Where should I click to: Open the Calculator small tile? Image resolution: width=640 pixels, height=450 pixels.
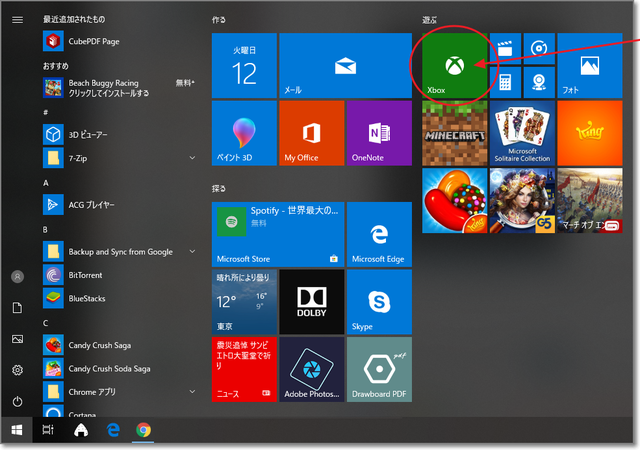(505, 82)
